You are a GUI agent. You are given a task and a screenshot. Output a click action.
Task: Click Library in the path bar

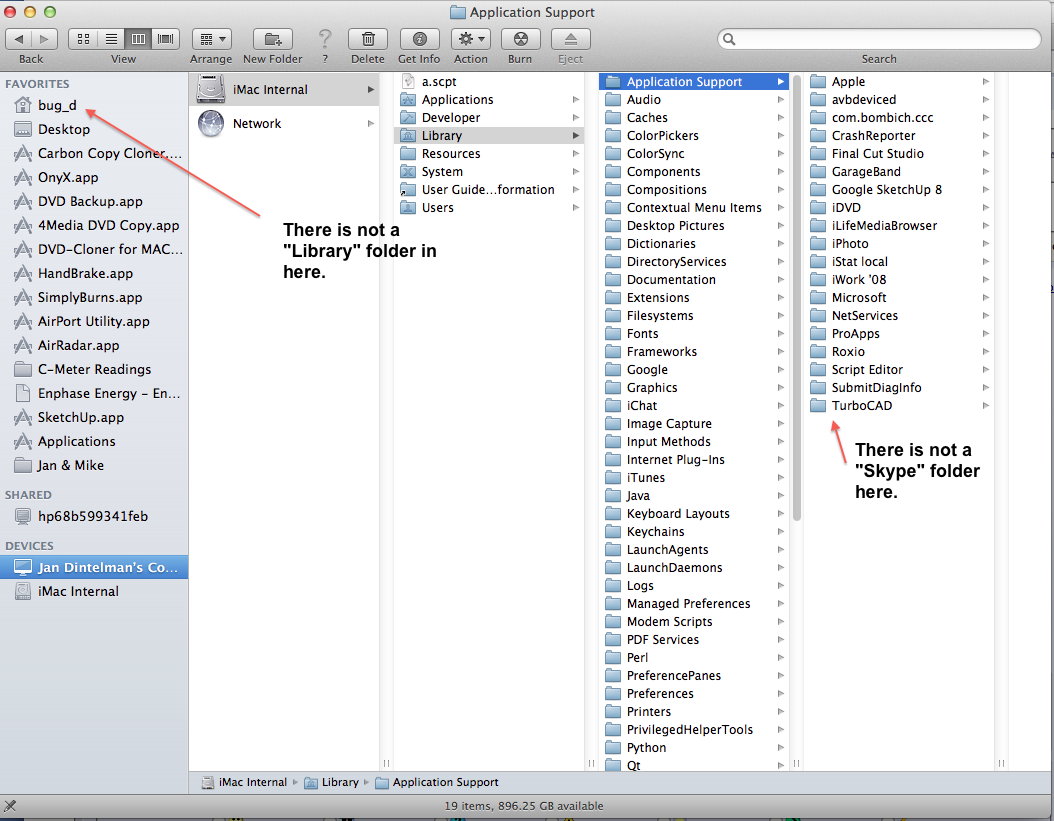coord(331,783)
